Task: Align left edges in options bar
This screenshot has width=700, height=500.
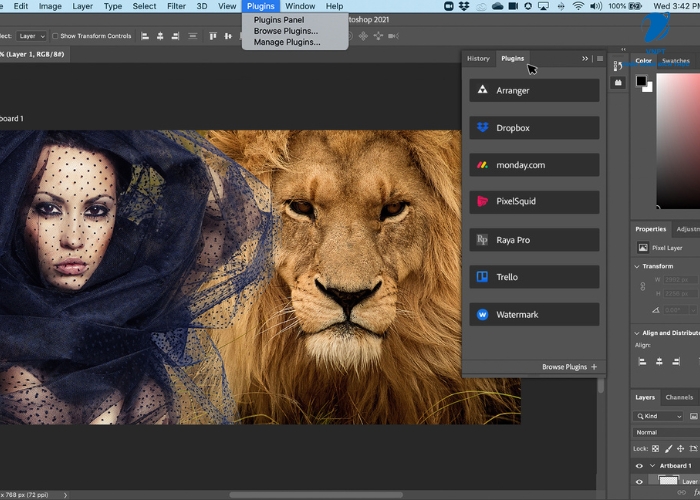Action: pyautogui.click(x=145, y=36)
